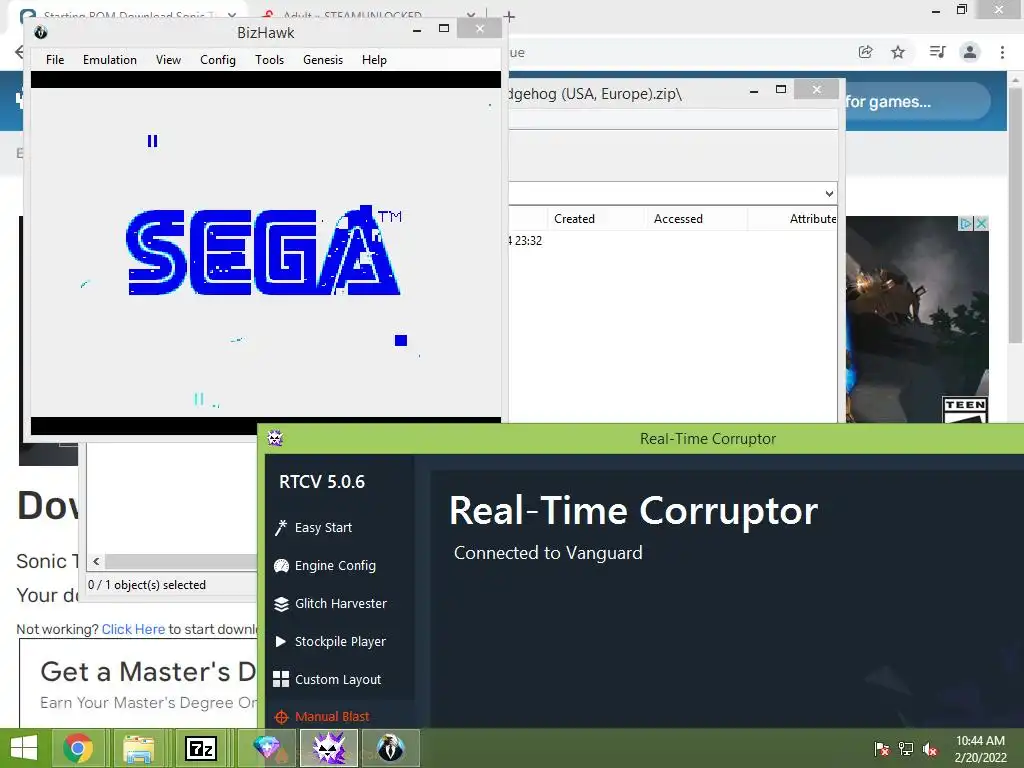
Task: Click the Click Here download link
Action: coord(133,629)
